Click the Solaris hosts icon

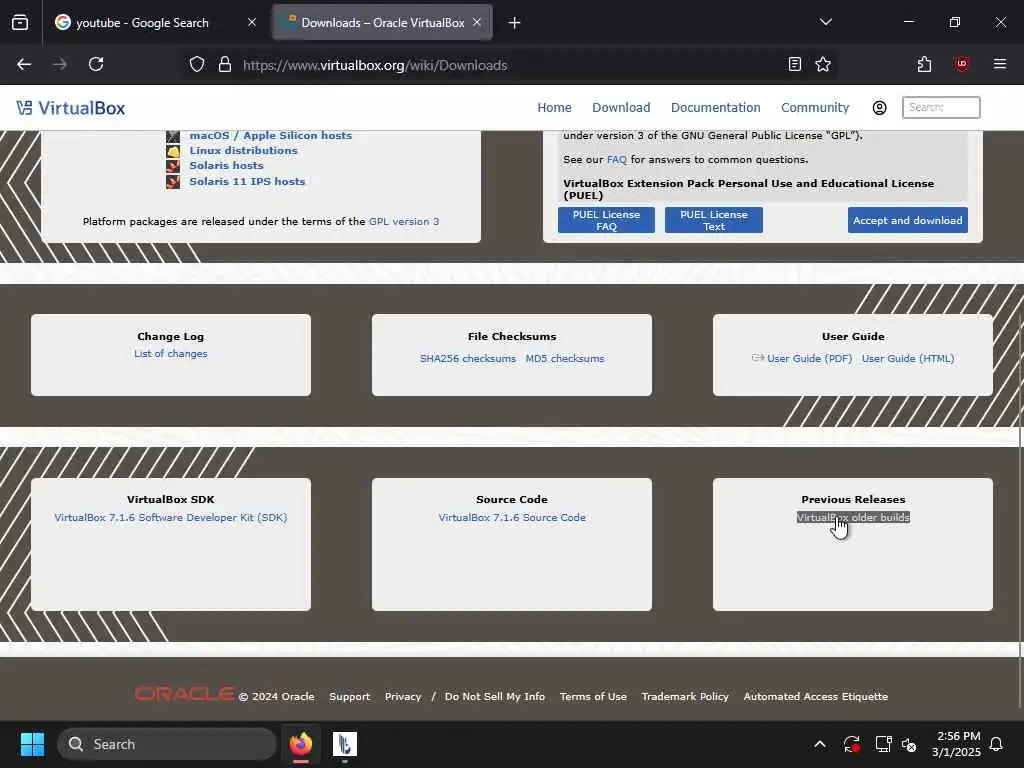coord(172,166)
